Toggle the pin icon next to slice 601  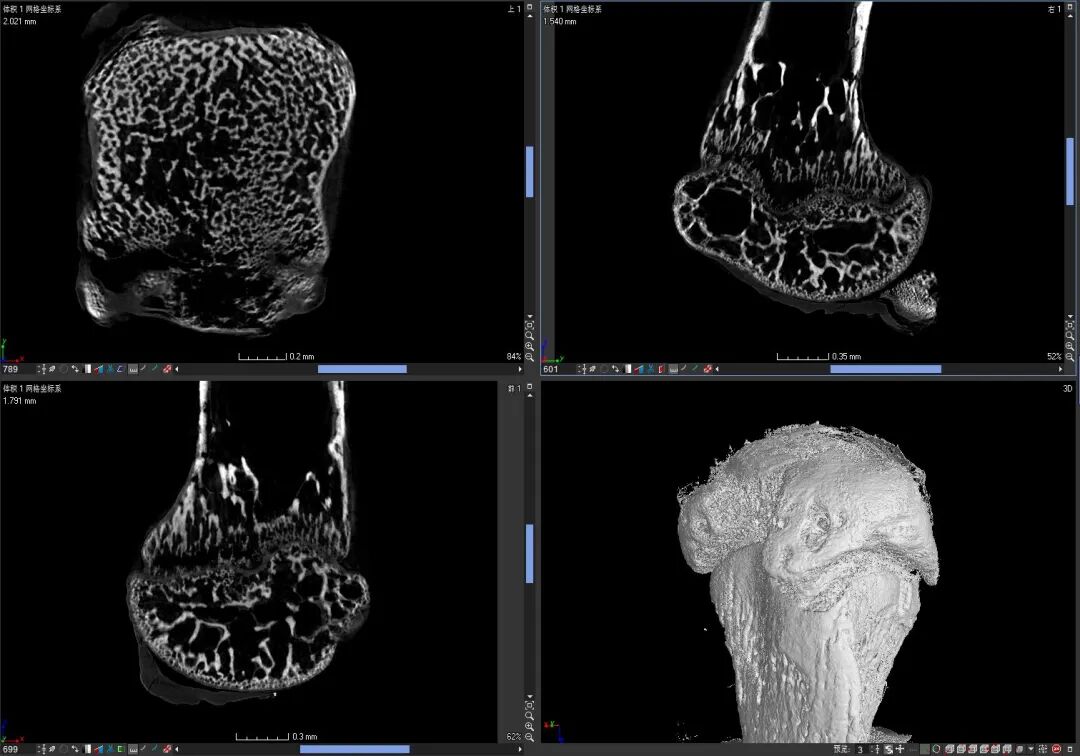593,369
